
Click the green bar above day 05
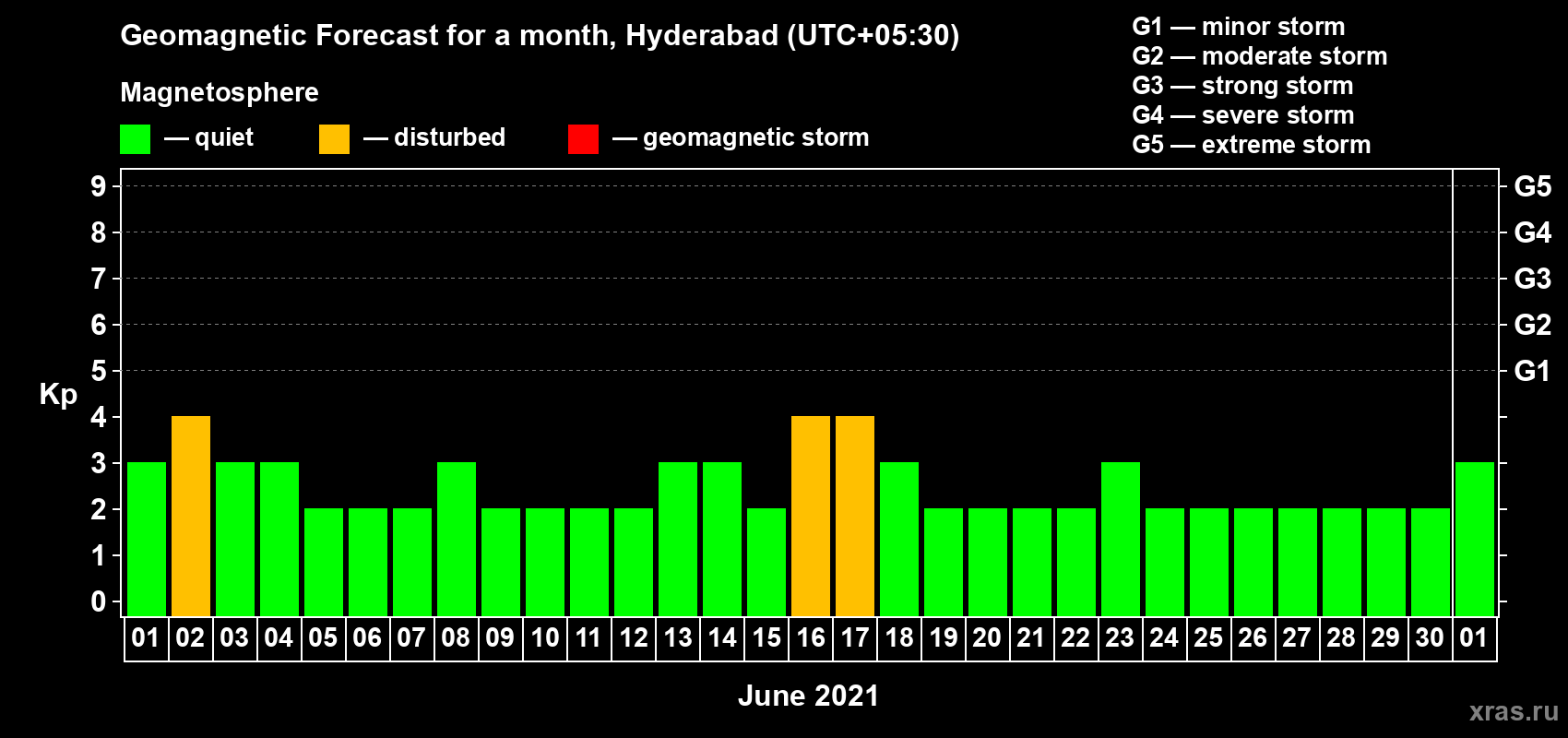coord(324,562)
